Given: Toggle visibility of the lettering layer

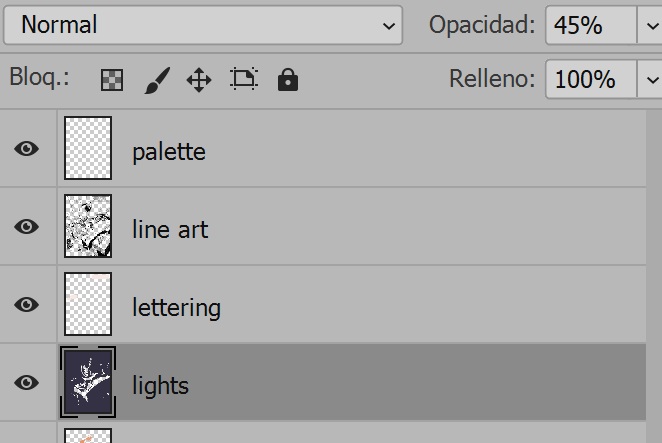Looking at the screenshot, I should coord(27,305).
